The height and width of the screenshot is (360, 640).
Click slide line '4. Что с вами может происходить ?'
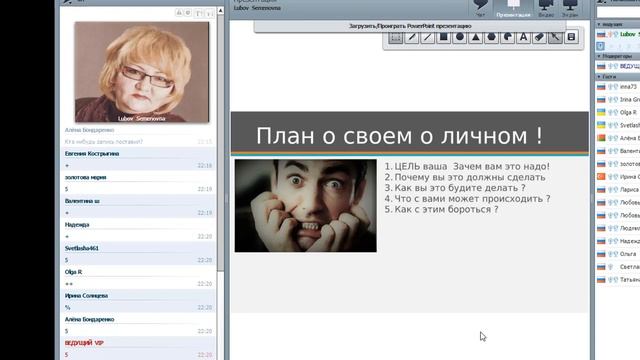click(467, 198)
